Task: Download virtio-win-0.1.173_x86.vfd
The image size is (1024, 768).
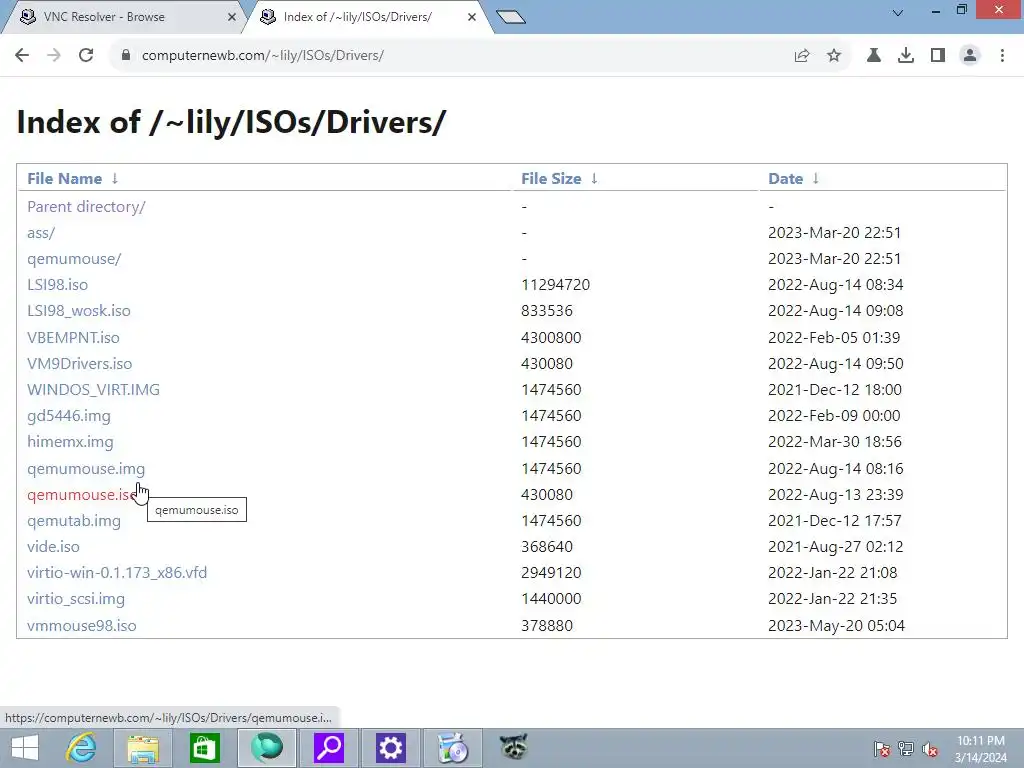Action: point(116,573)
